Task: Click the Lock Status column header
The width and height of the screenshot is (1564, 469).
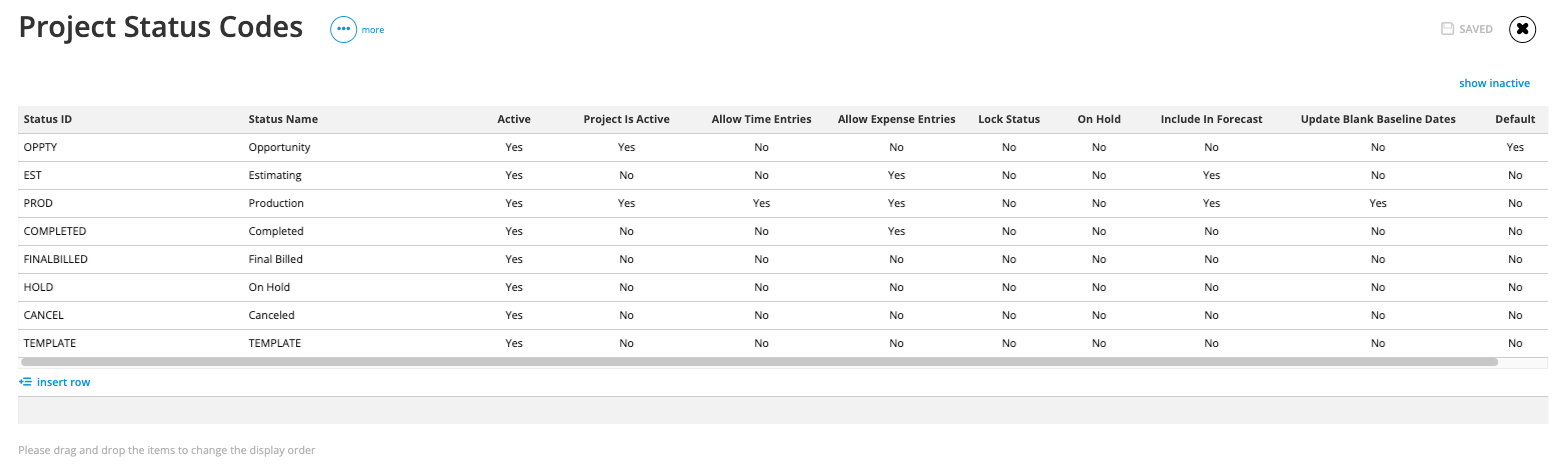Action: click(1009, 119)
